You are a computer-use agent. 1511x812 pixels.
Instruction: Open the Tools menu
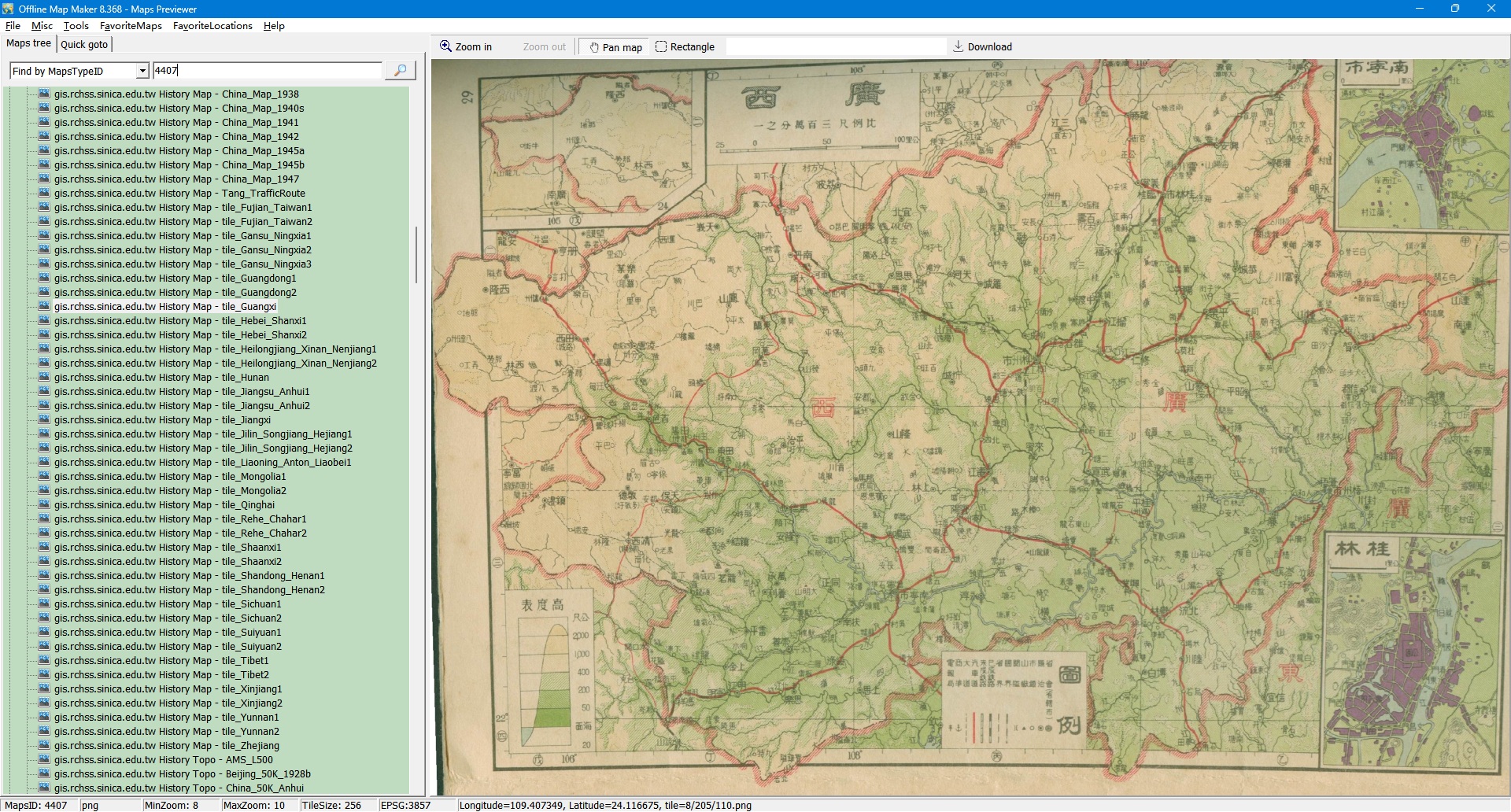(x=76, y=26)
